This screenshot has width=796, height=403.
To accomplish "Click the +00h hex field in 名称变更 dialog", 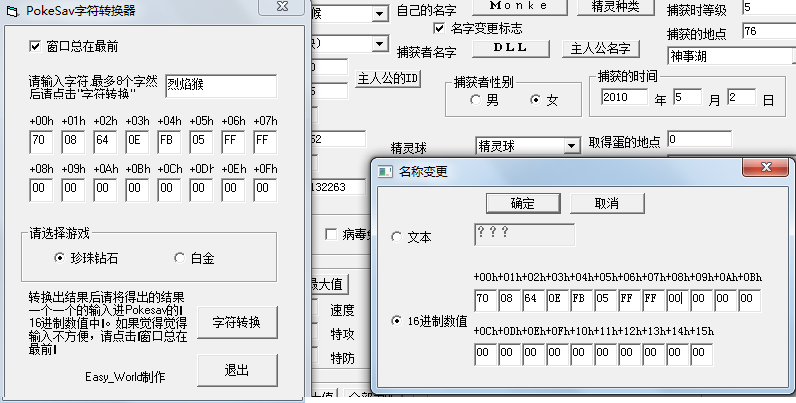I will [x=485, y=300].
